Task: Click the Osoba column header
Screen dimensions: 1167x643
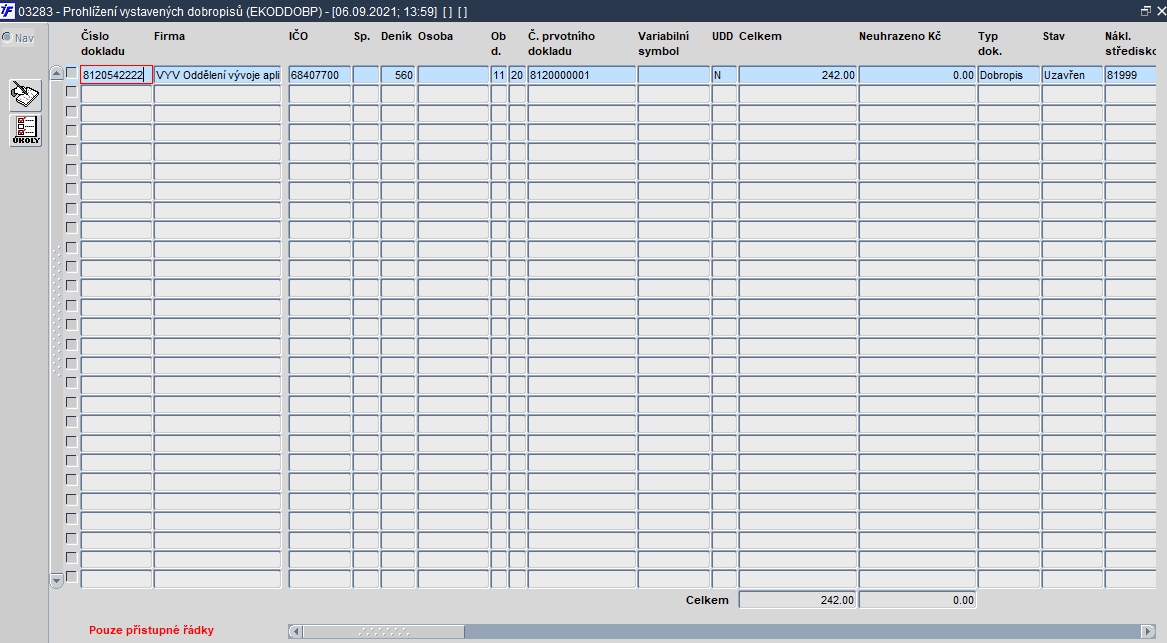Action: pos(435,36)
